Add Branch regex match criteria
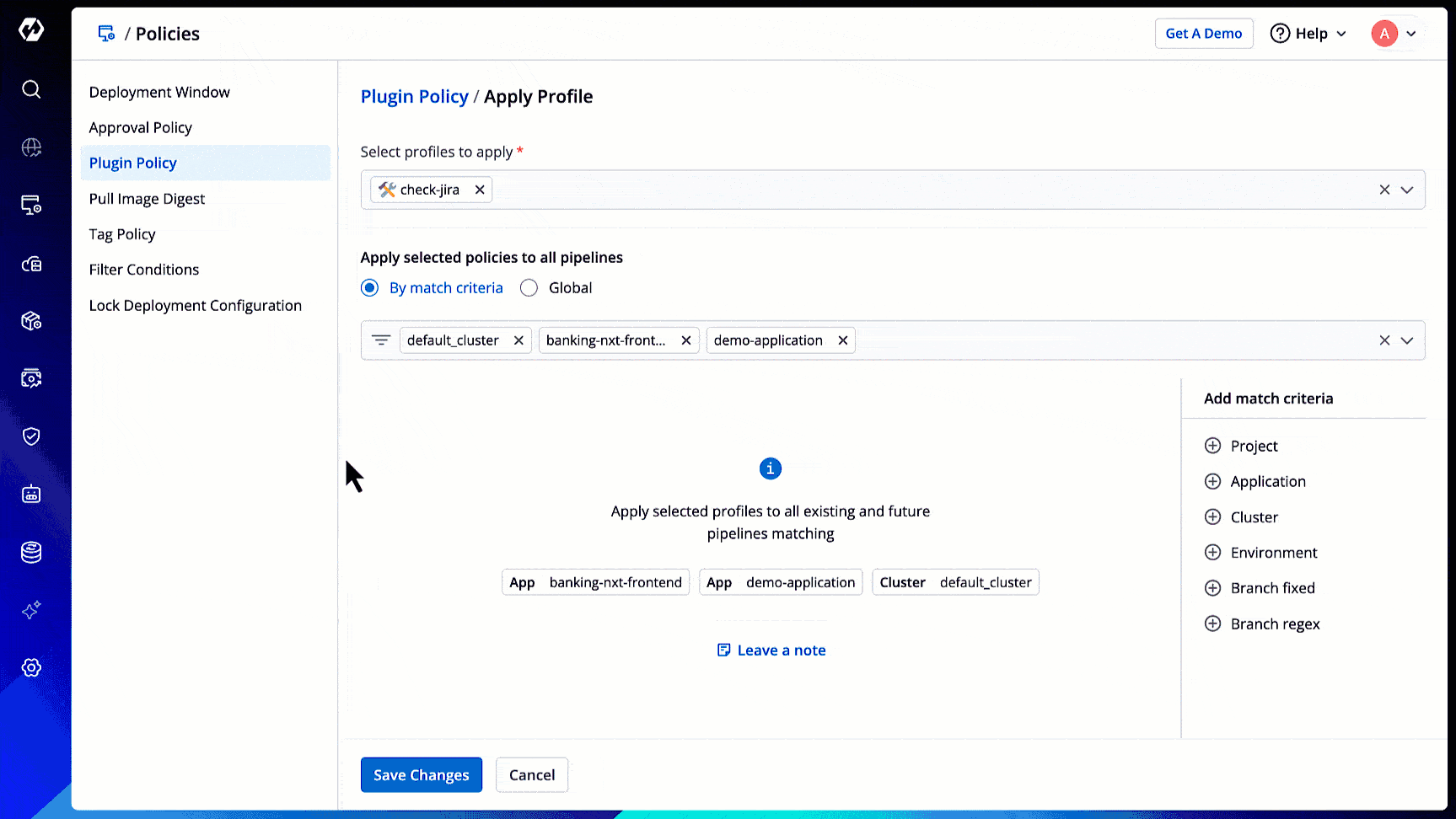The height and width of the screenshot is (819, 1456). tap(1213, 624)
